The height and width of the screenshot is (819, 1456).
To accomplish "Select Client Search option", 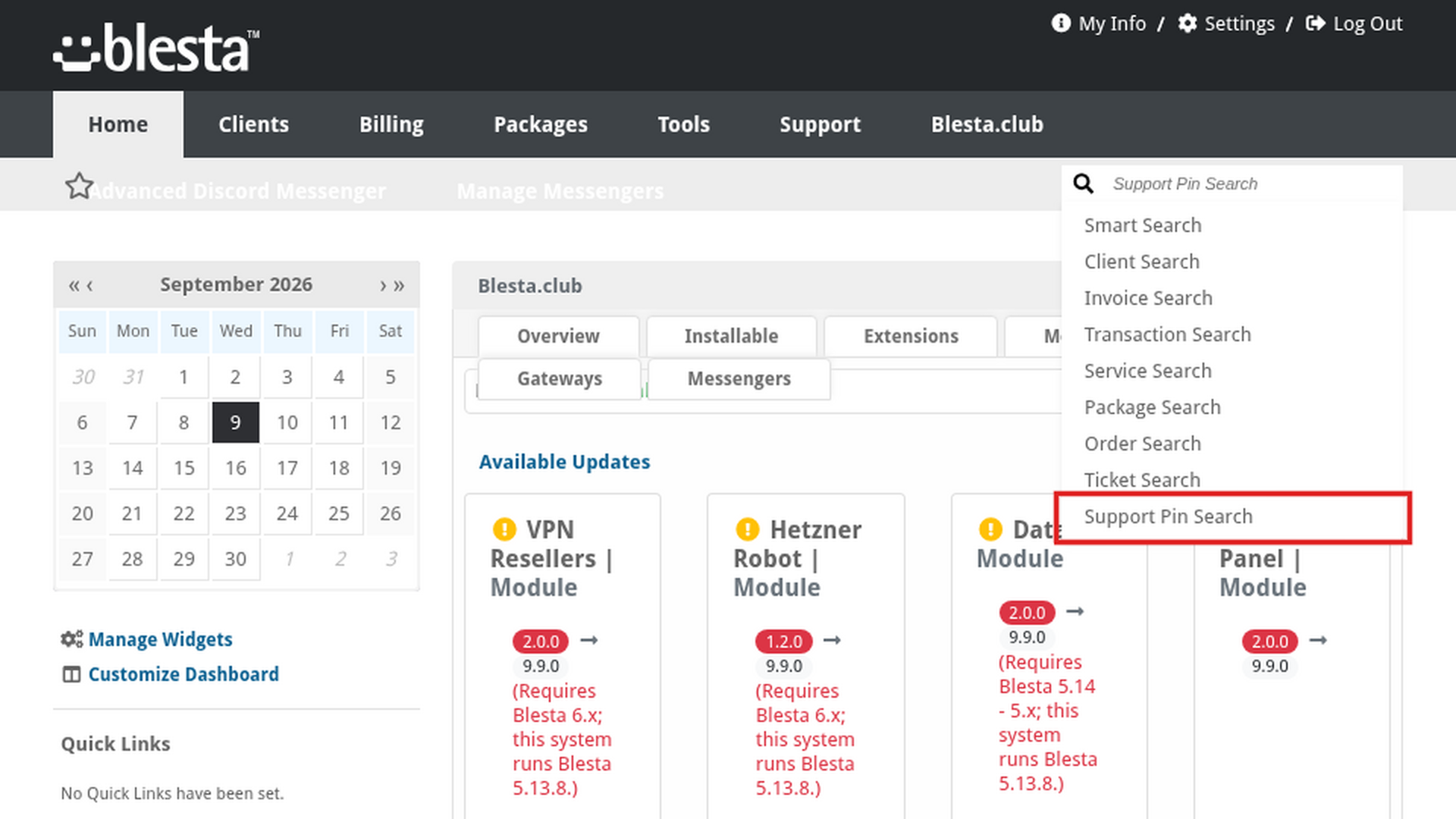I will (1232, 262).
